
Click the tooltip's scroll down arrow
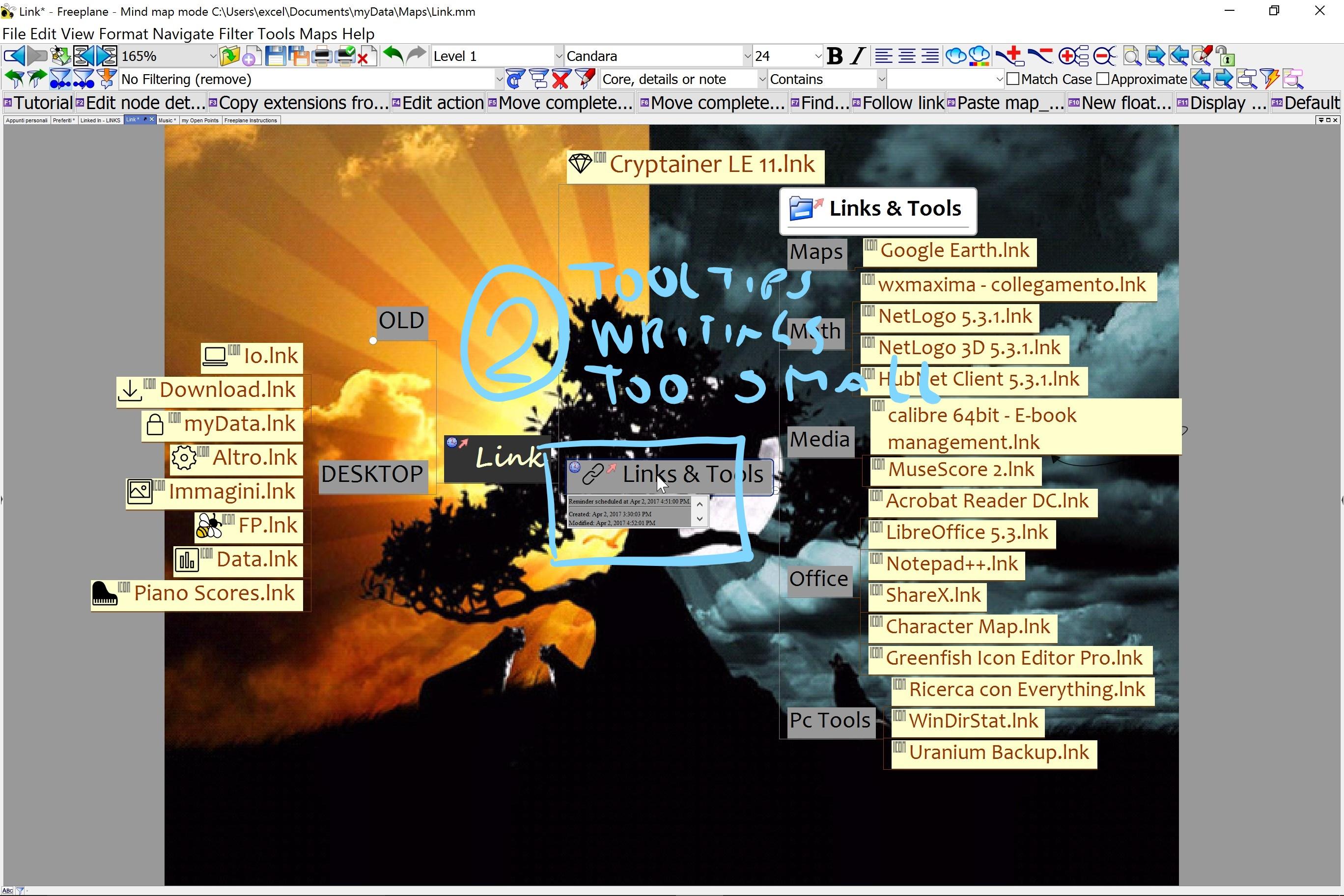point(700,519)
